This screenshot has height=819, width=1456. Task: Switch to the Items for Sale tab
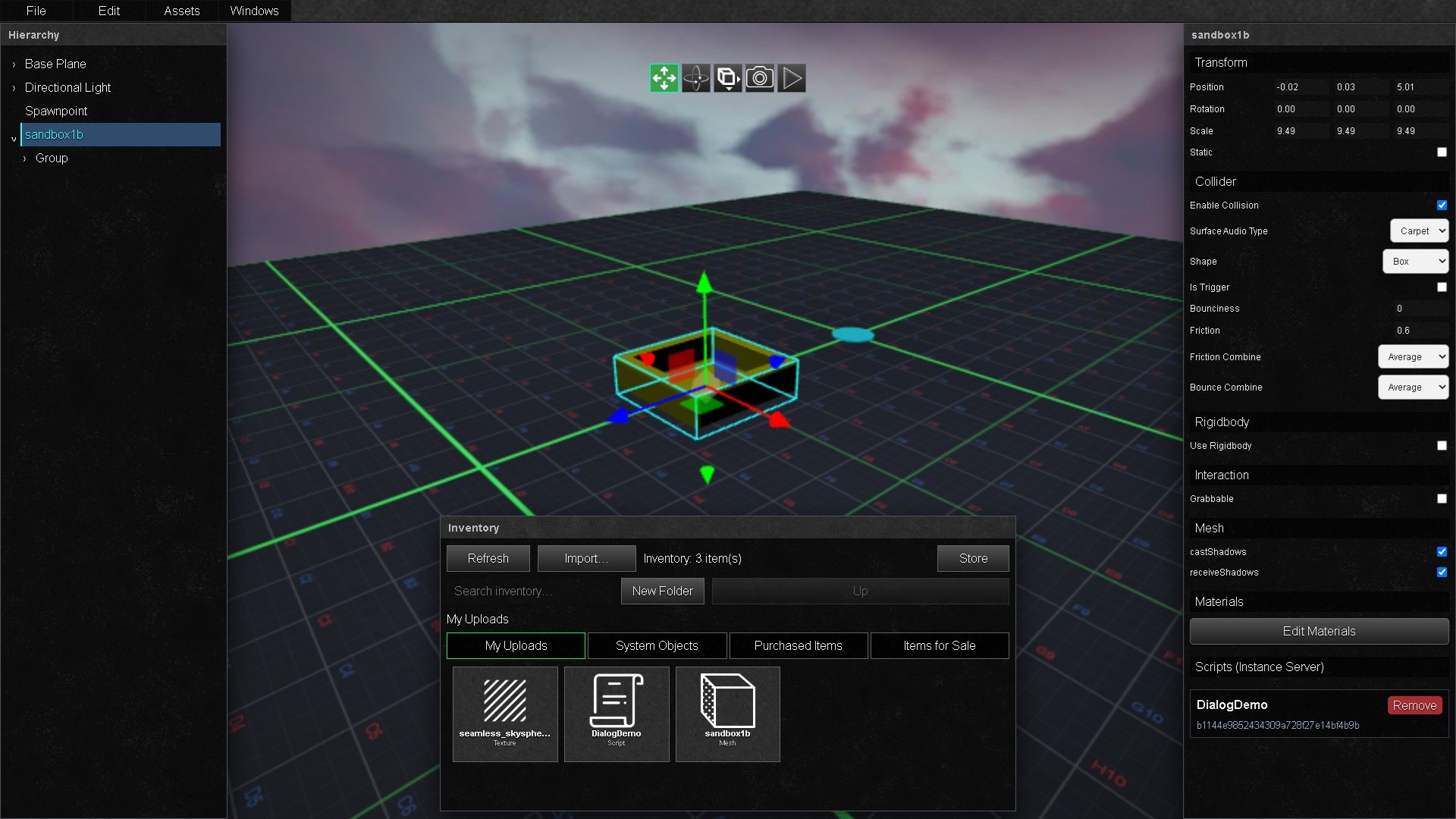[x=940, y=646]
